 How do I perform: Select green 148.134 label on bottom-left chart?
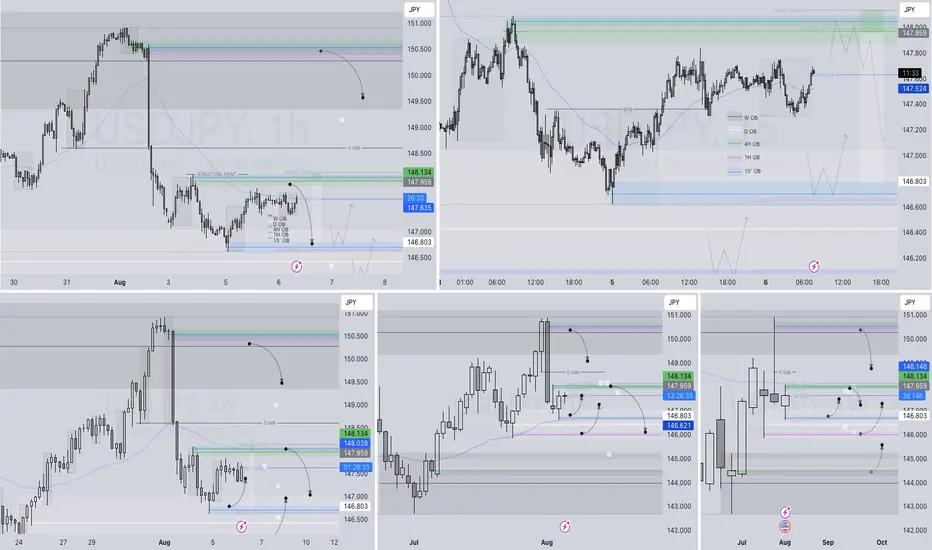click(355, 433)
